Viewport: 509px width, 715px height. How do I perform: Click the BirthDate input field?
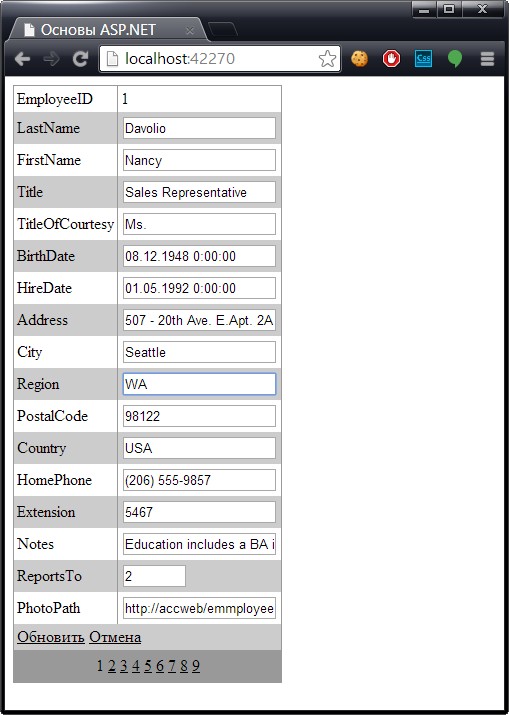tap(199, 256)
